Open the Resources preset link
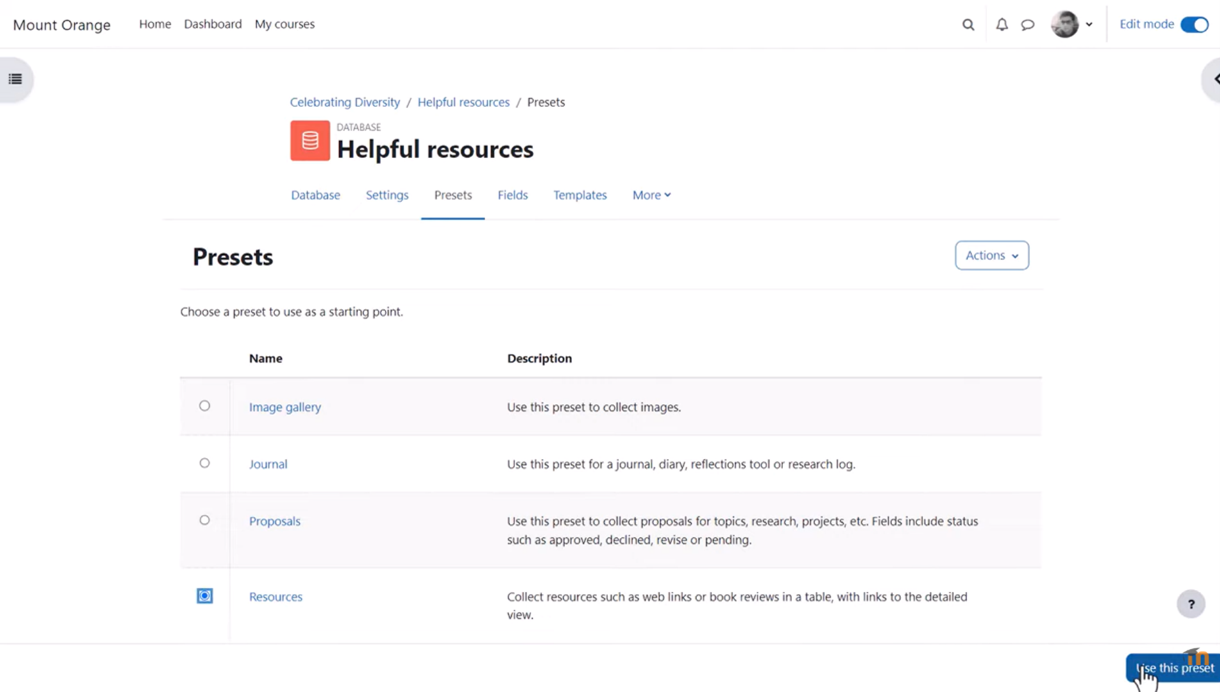 pos(276,597)
